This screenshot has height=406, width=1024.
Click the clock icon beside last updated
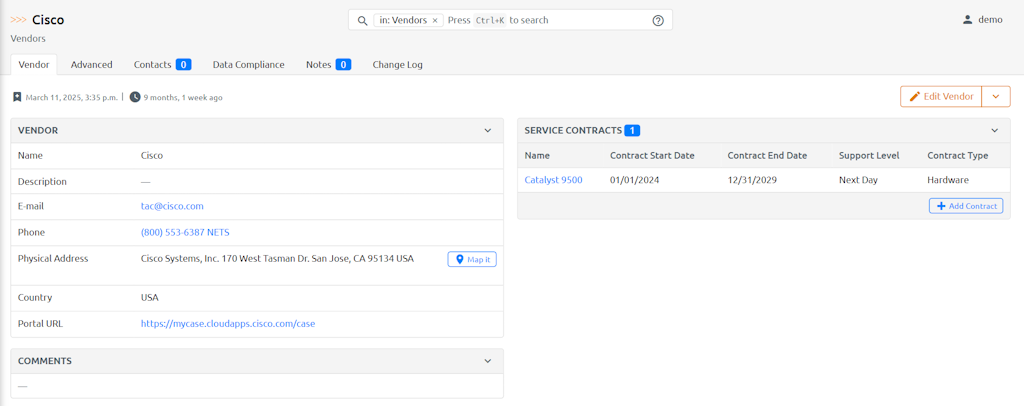tap(135, 97)
